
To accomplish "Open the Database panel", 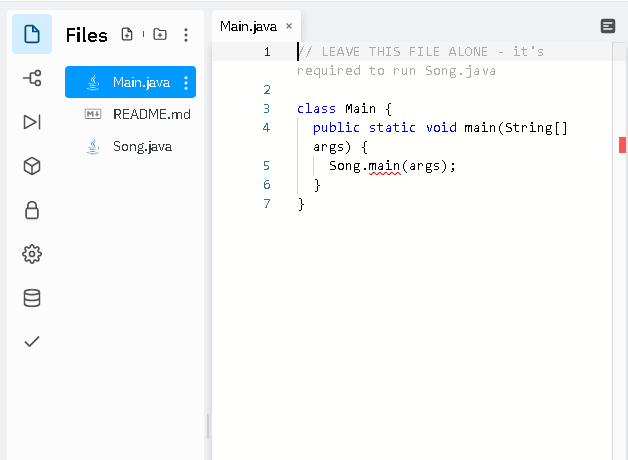I will tap(32, 298).
